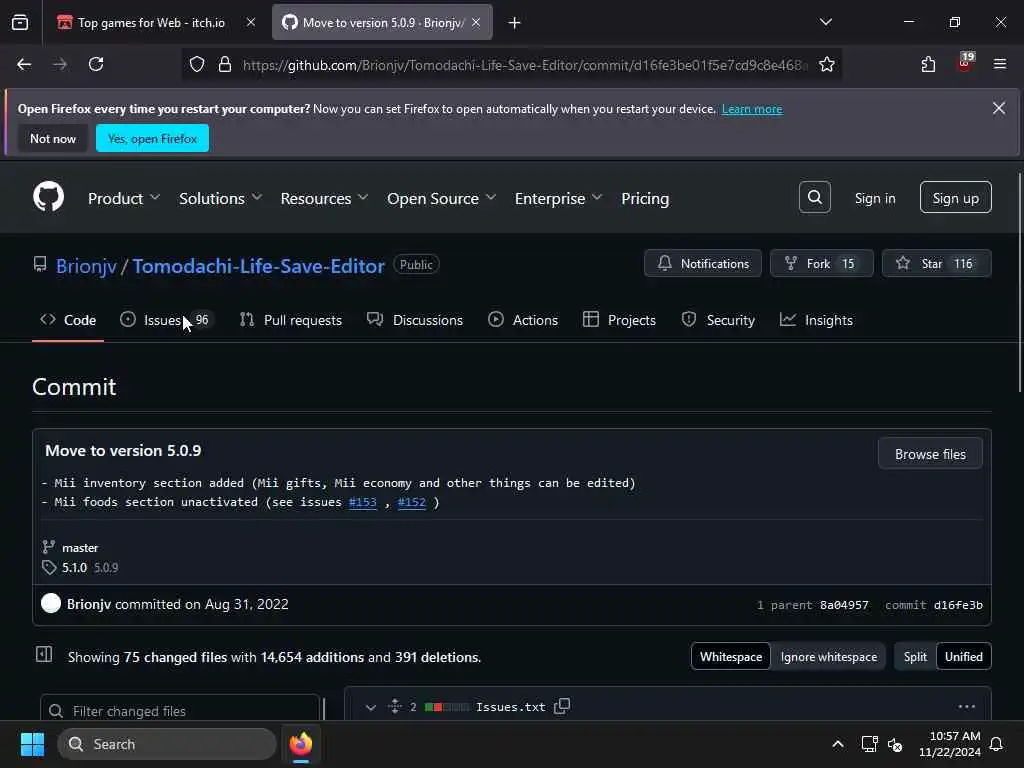Bookmark this page with star icon
1024x768 pixels.
click(826, 64)
